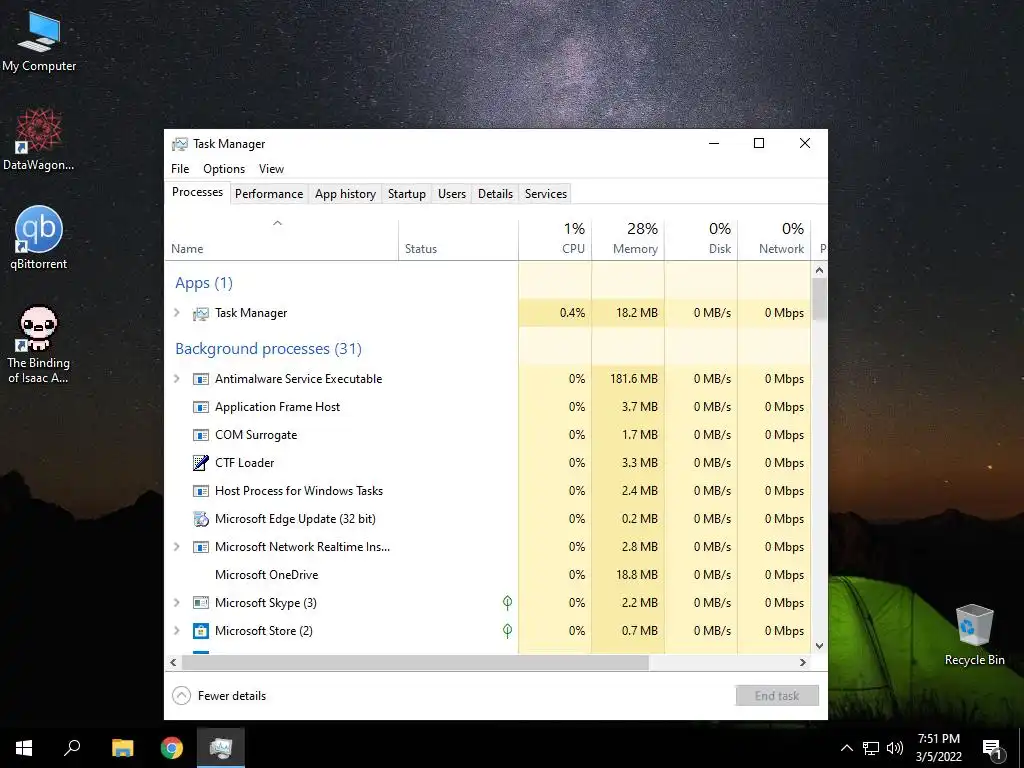Screen dimensions: 1024x768
Task: Click the horizontal scrollbar thumb
Action: [415, 662]
